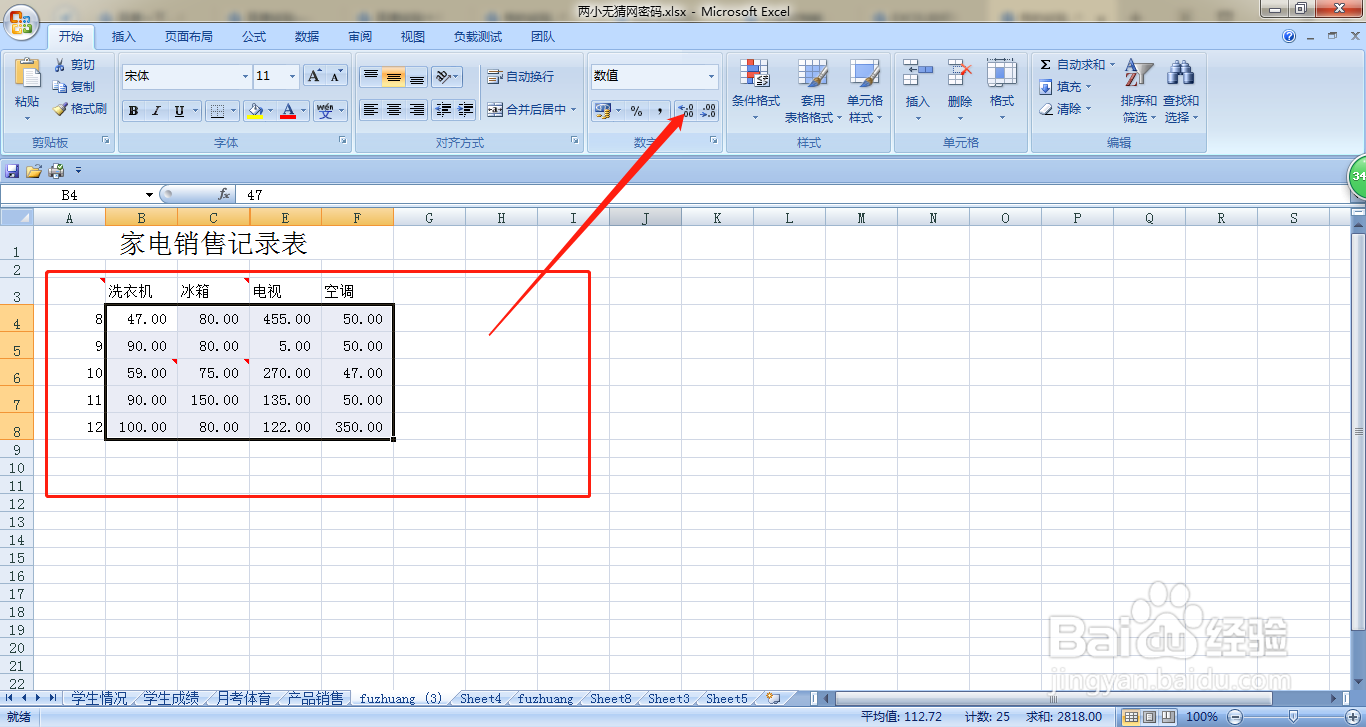The image size is (1366, 727).
Task: Click Decrease Decimal
Action: click(708, 111)
